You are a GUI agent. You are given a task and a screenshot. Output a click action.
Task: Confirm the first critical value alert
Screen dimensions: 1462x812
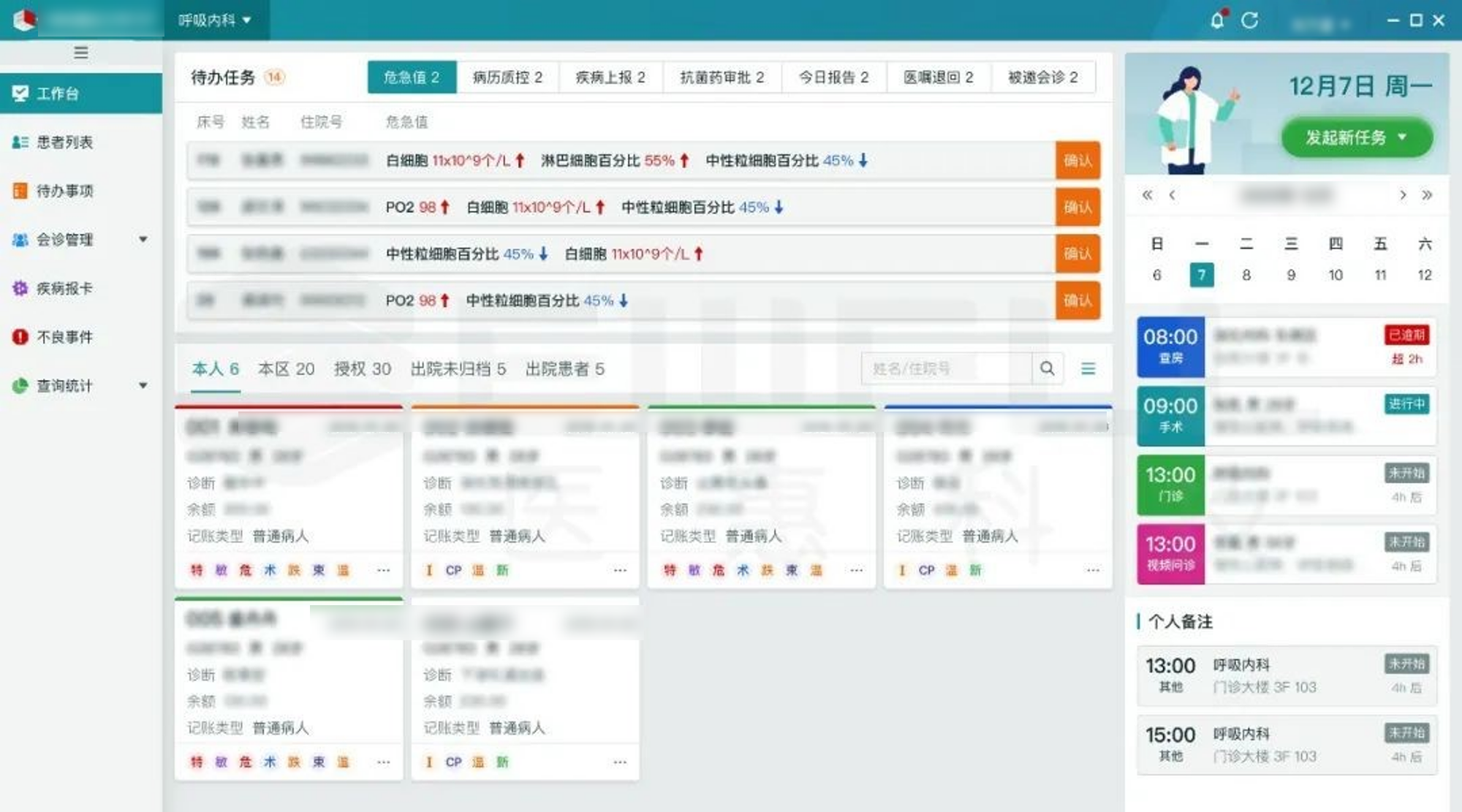(1077, 160)
